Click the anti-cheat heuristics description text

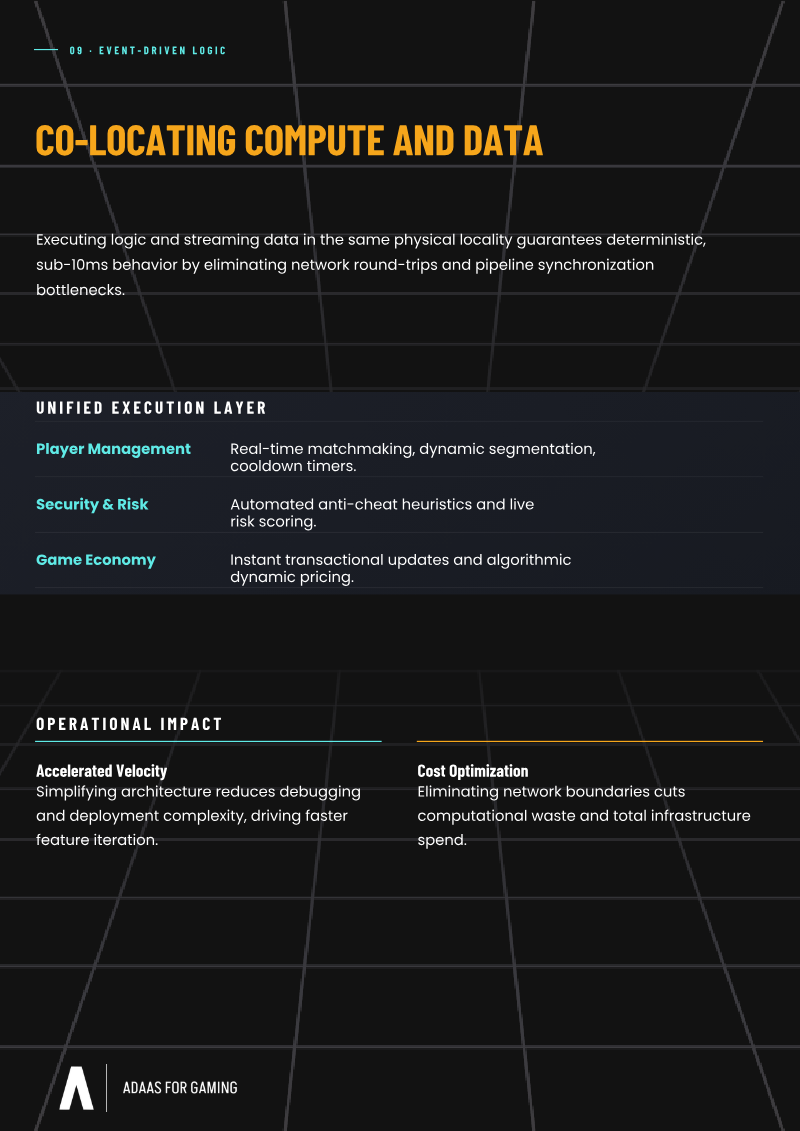pyautogui.click(x=382, y=513)
